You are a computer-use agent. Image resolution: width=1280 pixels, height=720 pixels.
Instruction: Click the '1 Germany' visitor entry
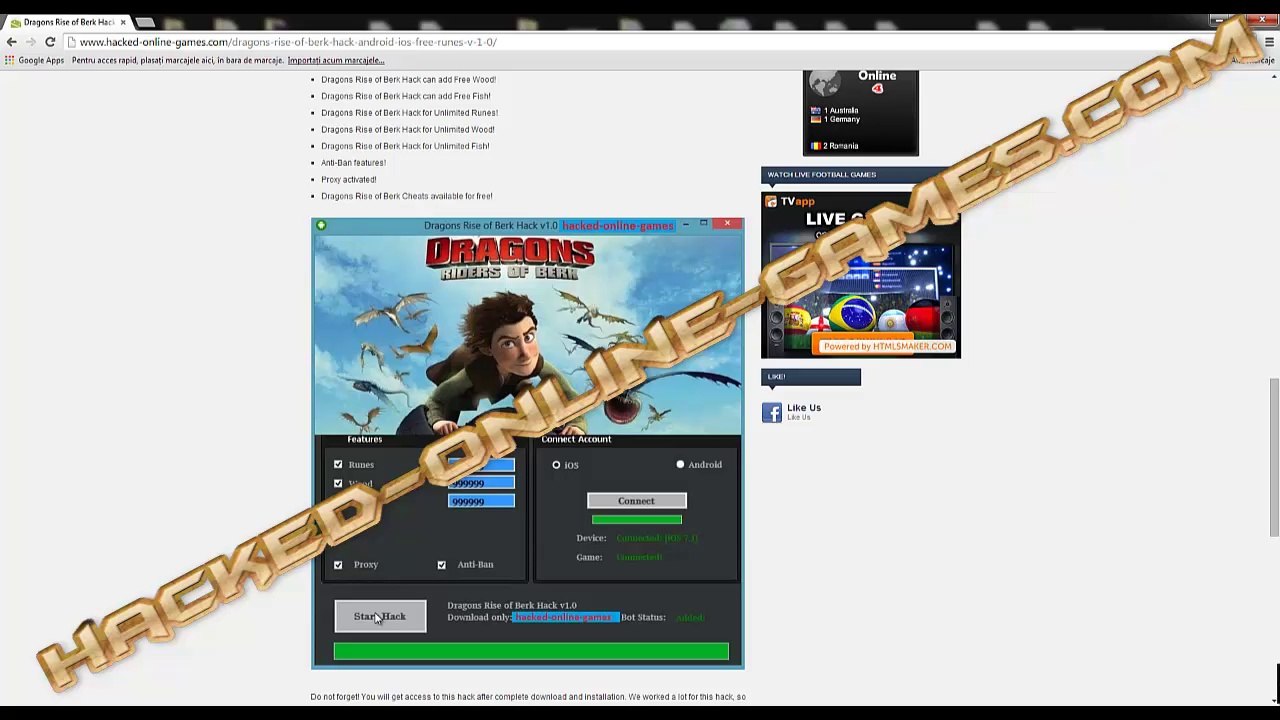coord(835,120)
